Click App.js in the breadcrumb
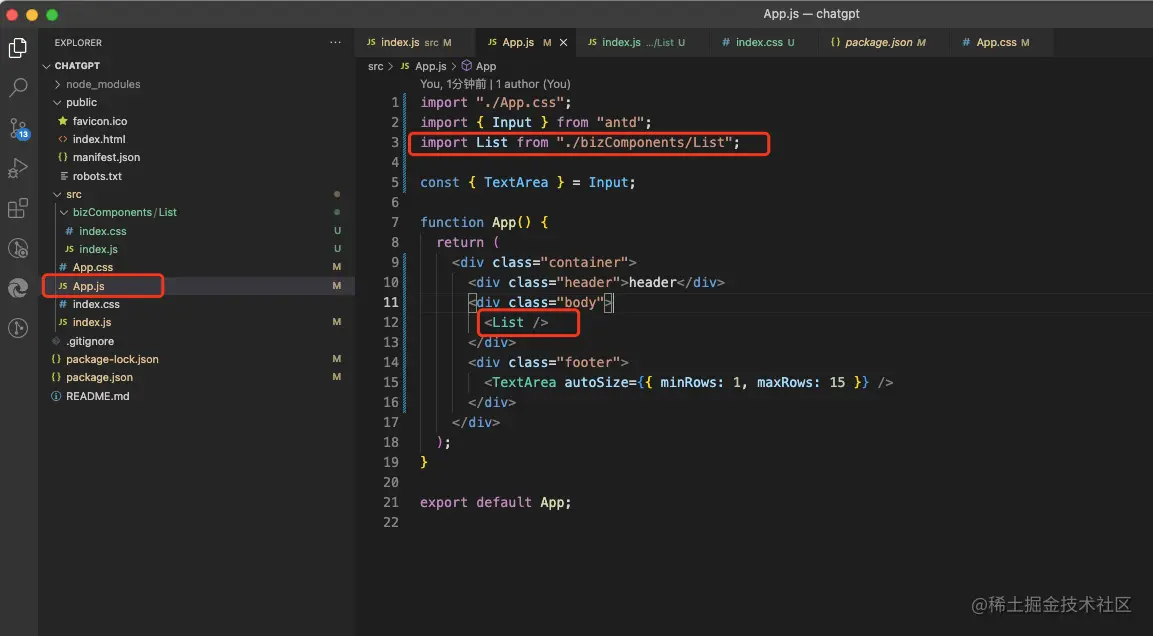Image resolution: width=1153 pixels, height=636 pixels. point(430,66)
